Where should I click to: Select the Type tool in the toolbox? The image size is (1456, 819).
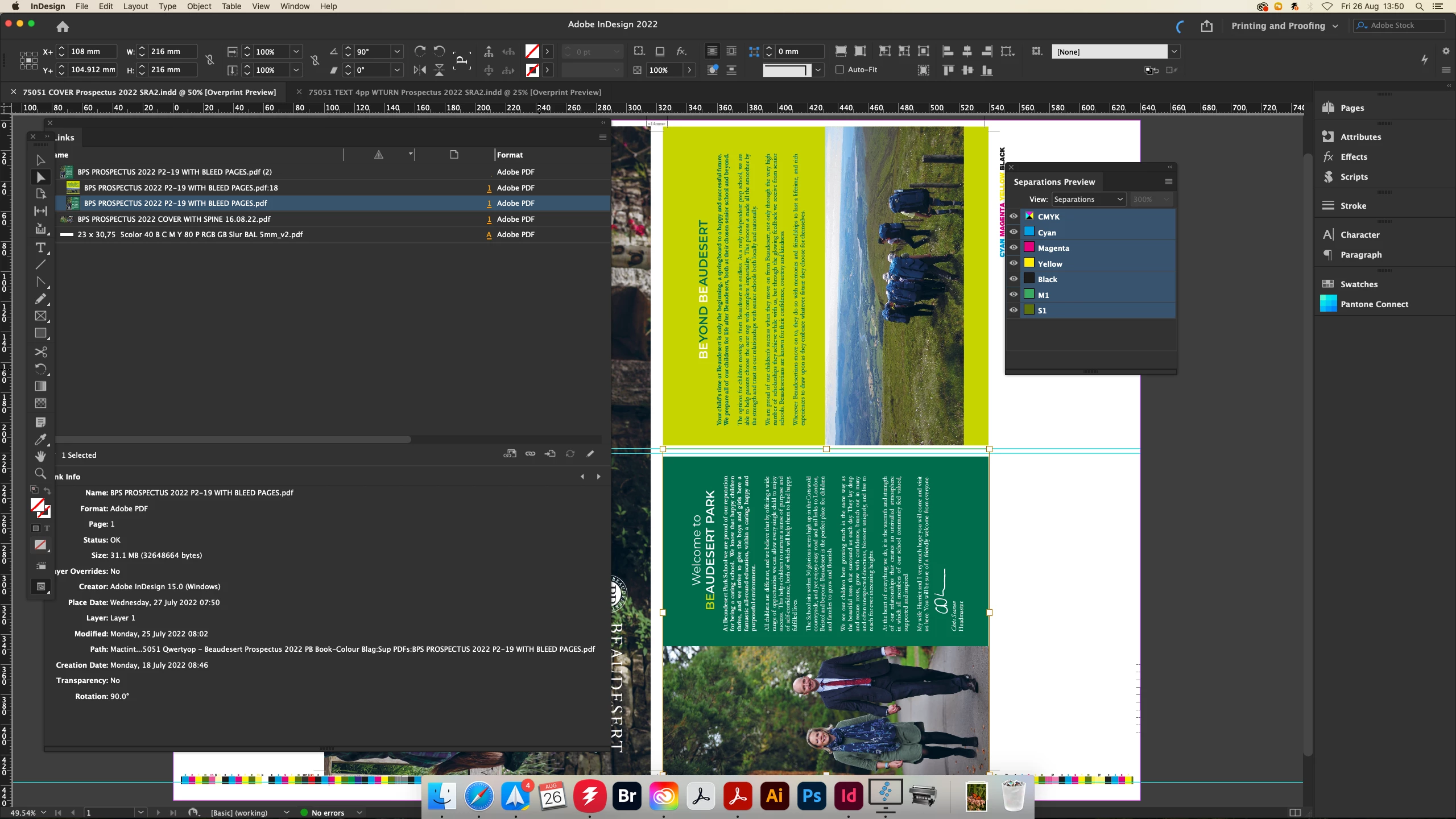[40, 248]
